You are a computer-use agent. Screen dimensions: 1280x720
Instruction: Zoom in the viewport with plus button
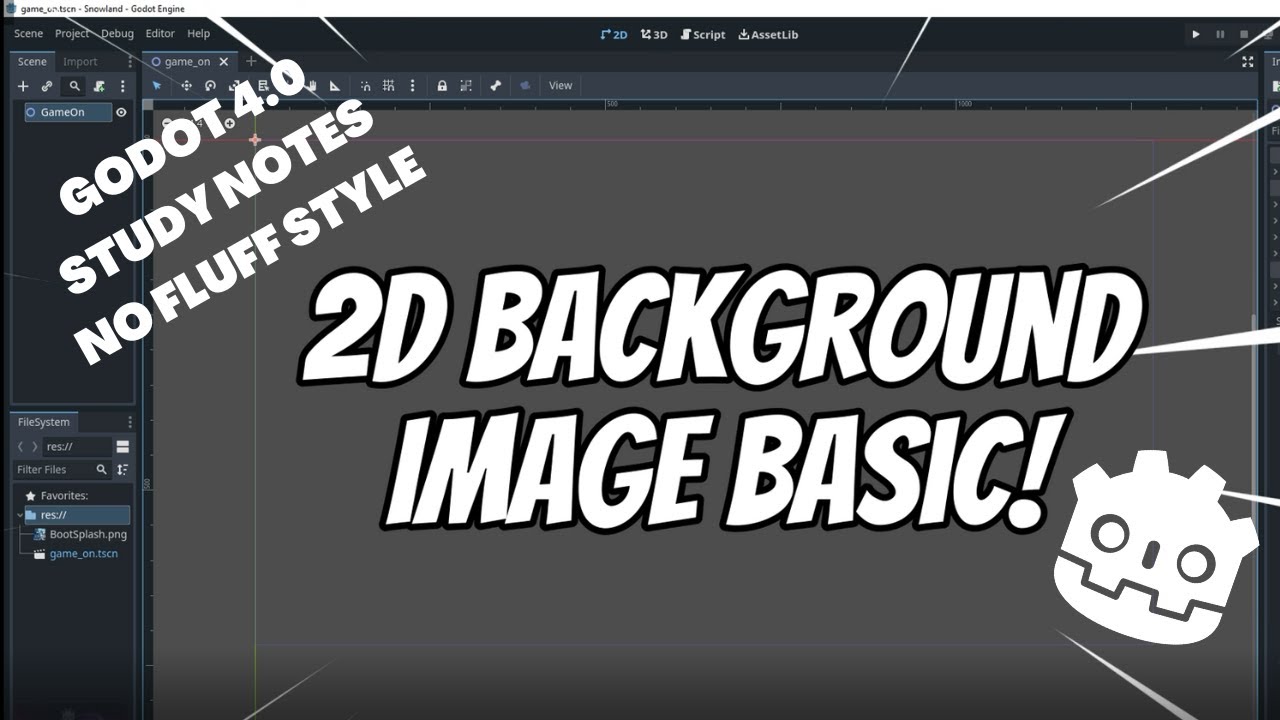pos(230,123)
